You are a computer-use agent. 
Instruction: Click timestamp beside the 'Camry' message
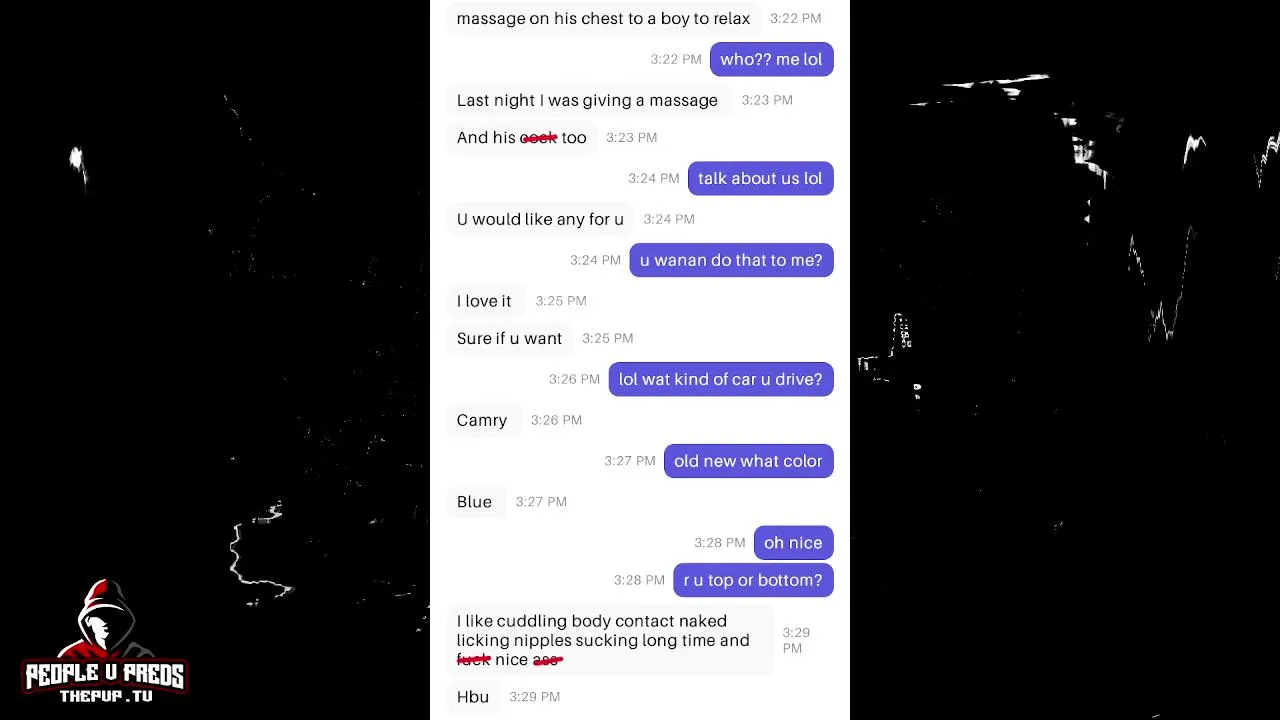(x=556, y=420)
